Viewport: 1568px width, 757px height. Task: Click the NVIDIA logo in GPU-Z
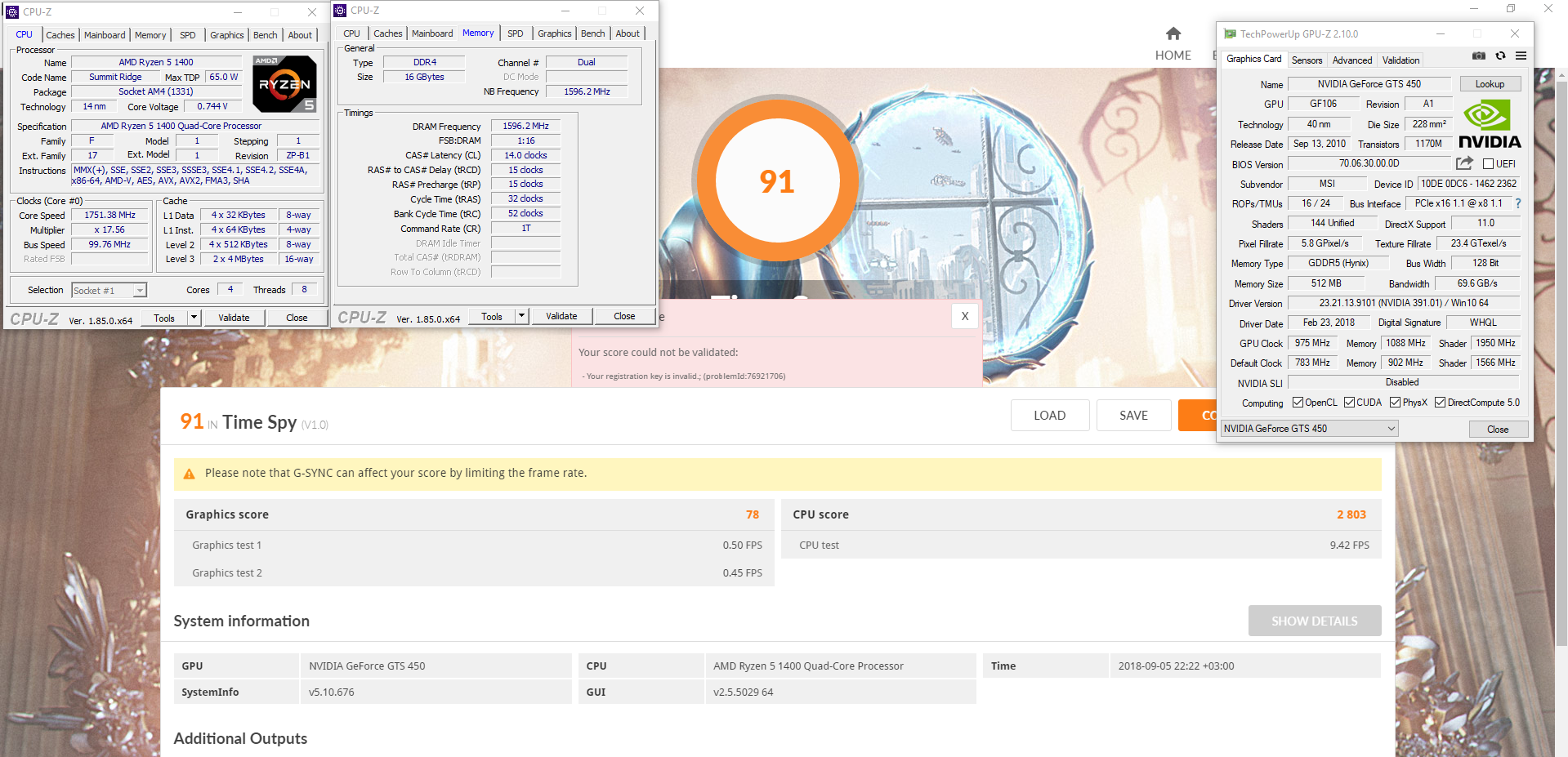point(1490,124)
